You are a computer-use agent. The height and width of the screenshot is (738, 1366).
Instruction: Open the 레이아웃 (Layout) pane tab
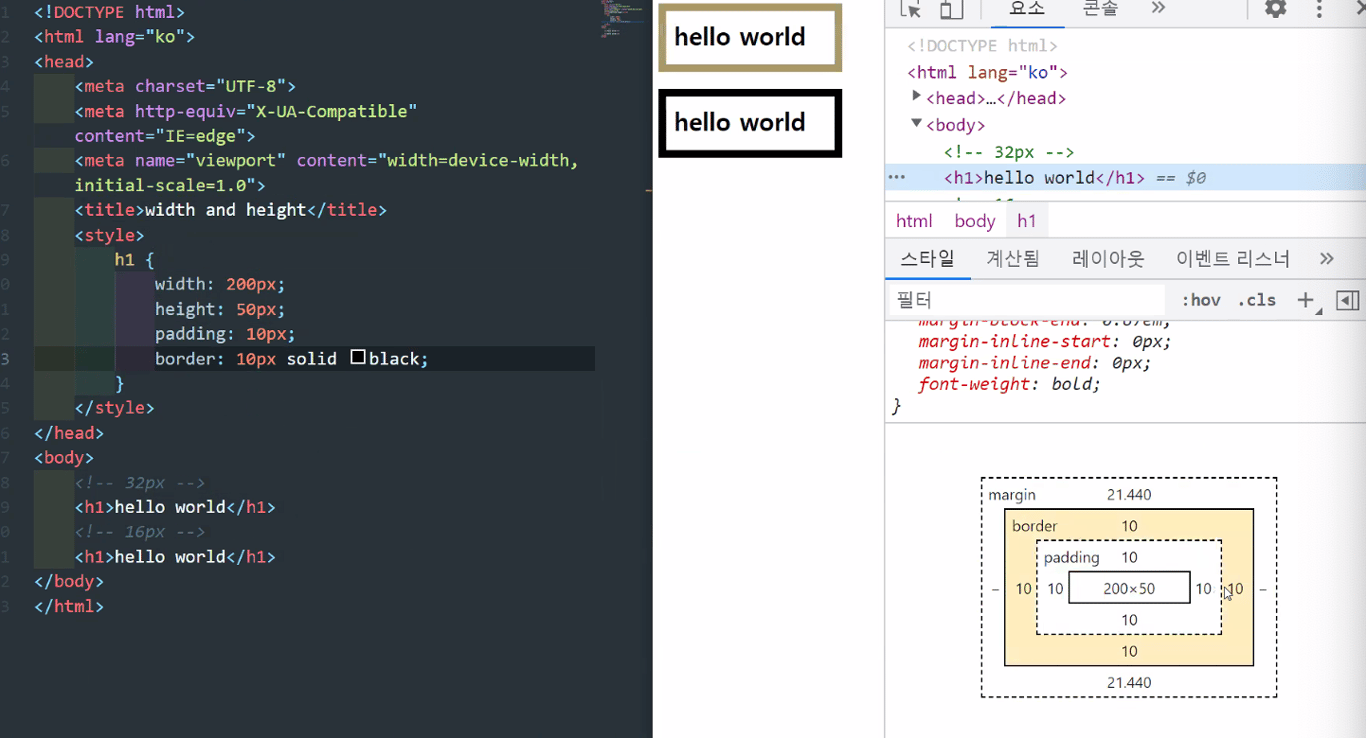[1108, 259]
